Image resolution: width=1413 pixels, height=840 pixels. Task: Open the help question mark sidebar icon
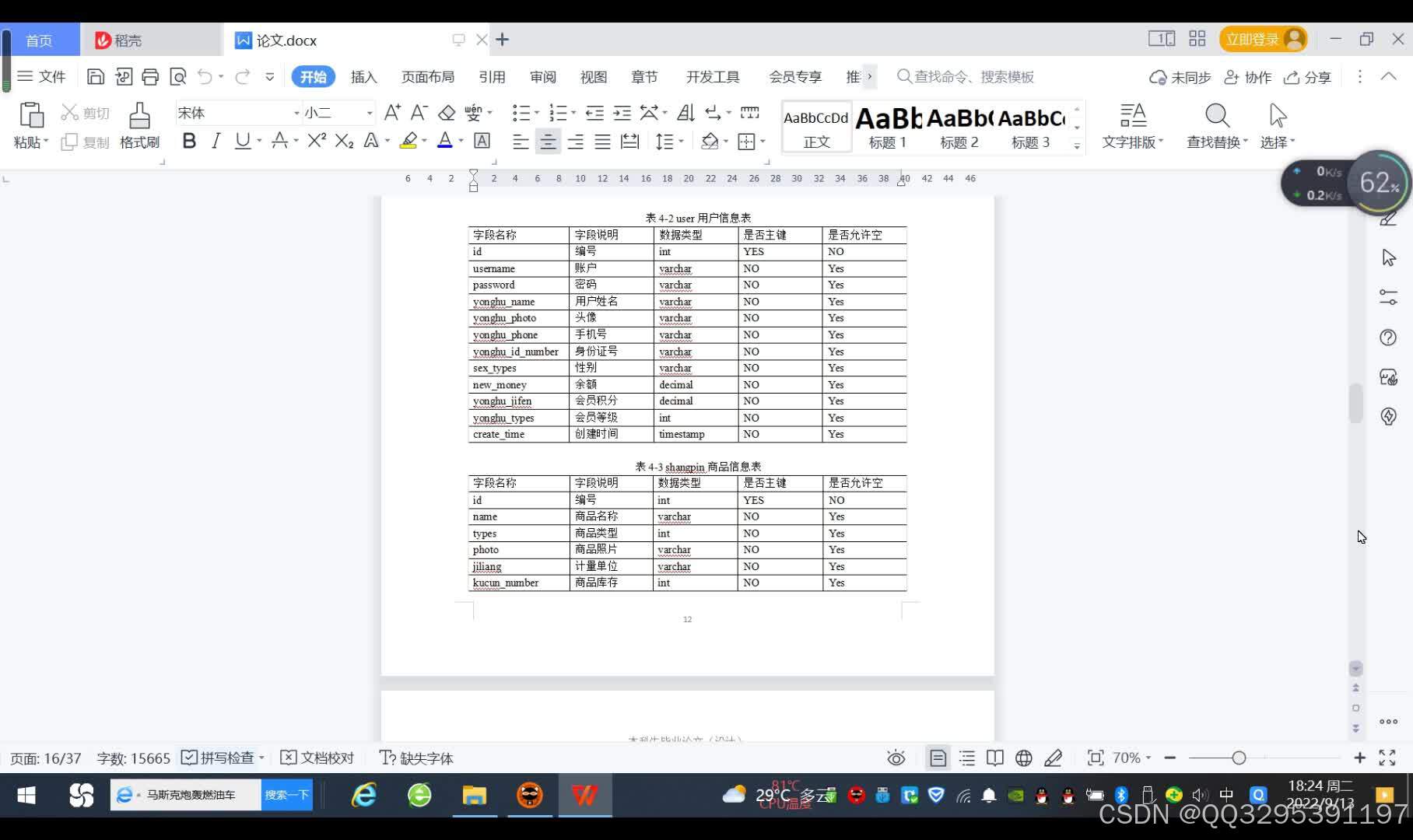tap(1388, 338)
